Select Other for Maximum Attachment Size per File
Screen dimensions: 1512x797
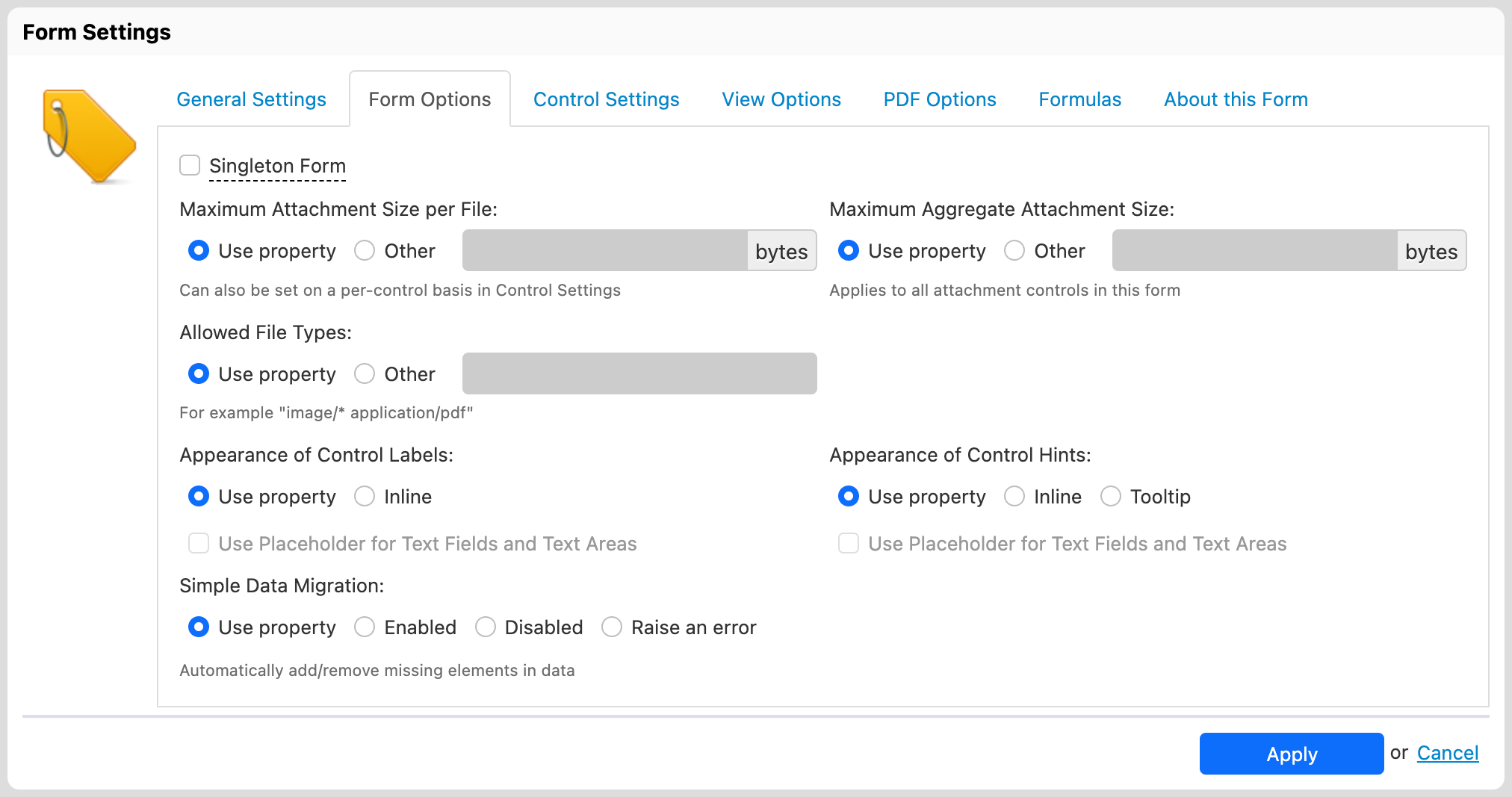365,251
